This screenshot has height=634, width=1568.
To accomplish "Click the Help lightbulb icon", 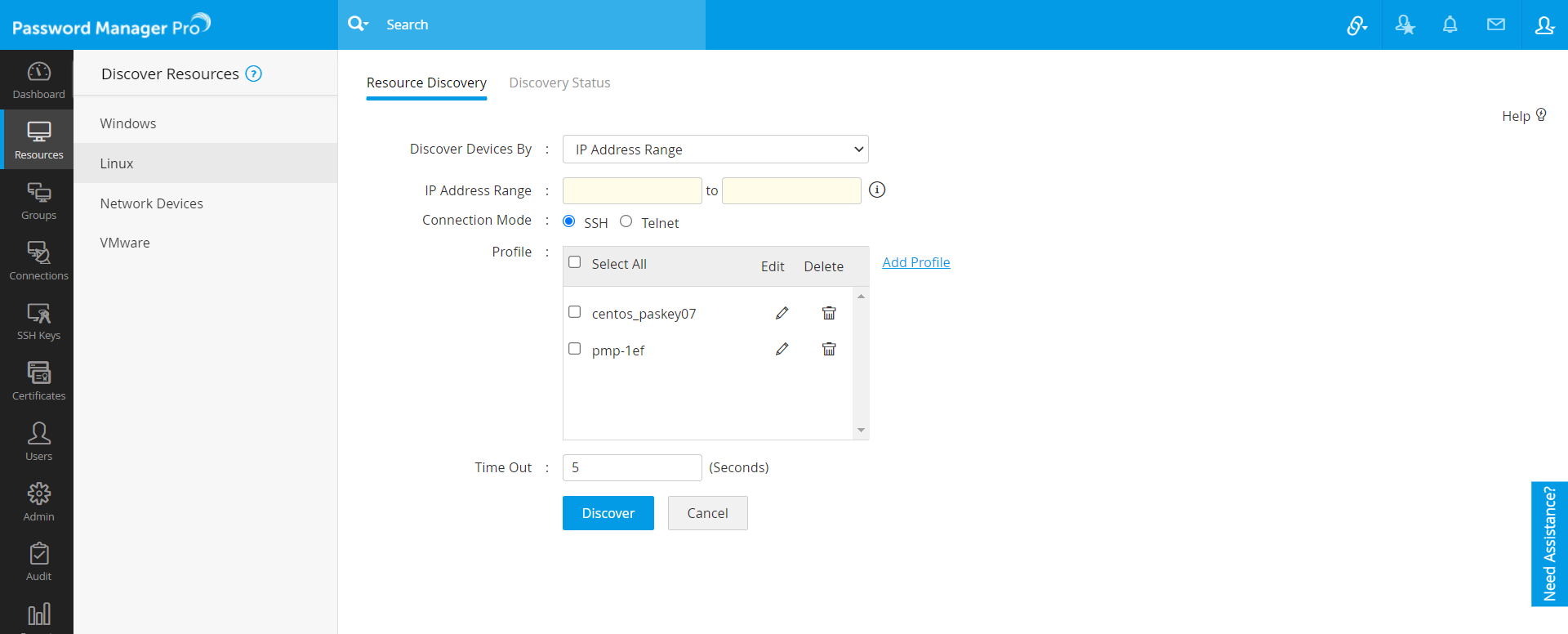I will pos(1541,115).
